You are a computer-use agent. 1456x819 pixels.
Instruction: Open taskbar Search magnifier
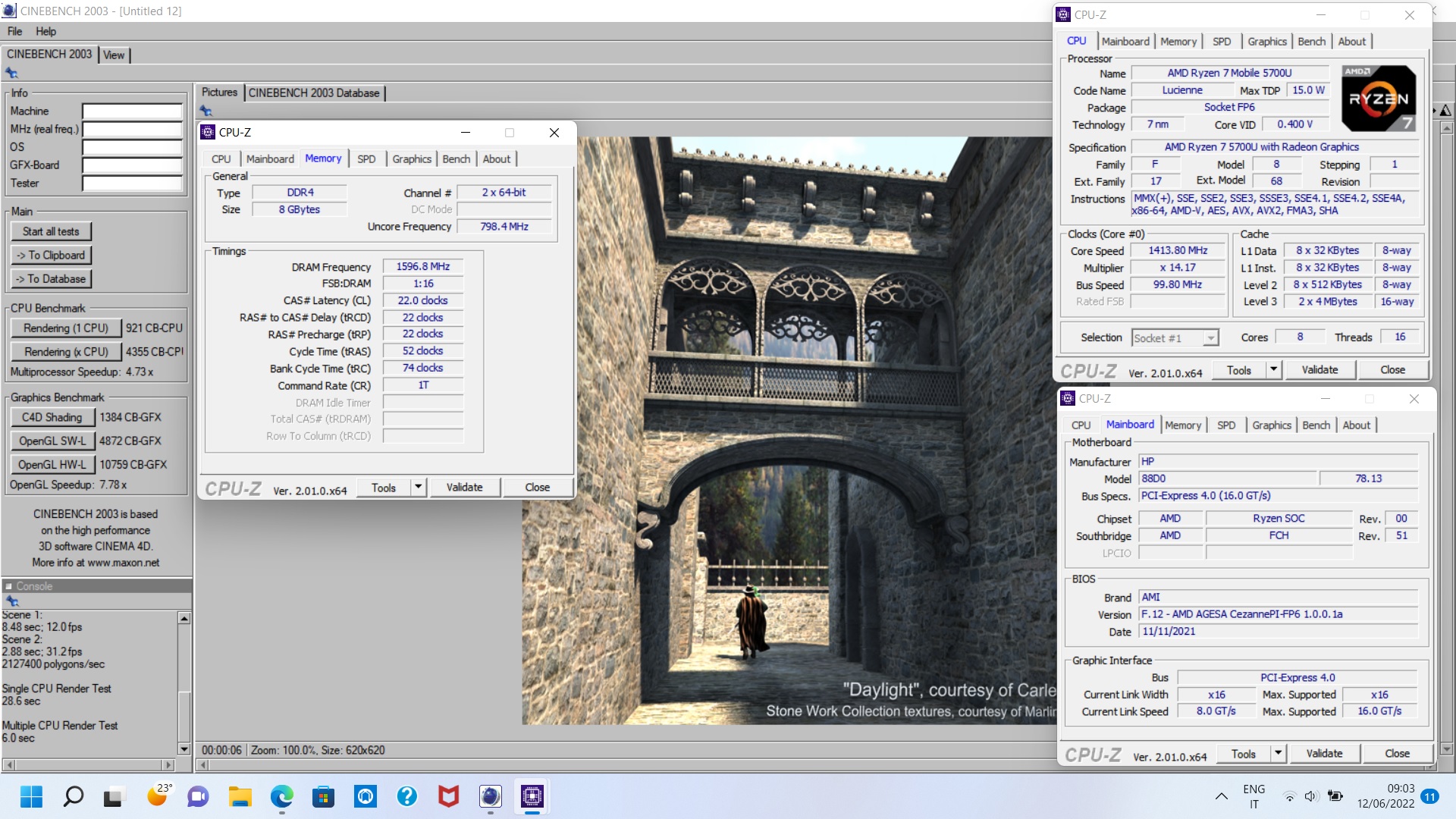point(73,796)
